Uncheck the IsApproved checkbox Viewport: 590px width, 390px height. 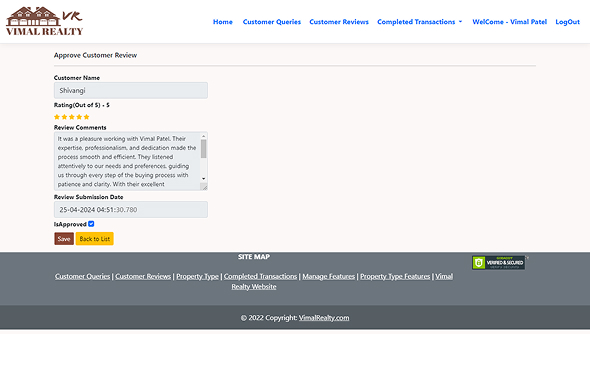click(x=91, y=224)
